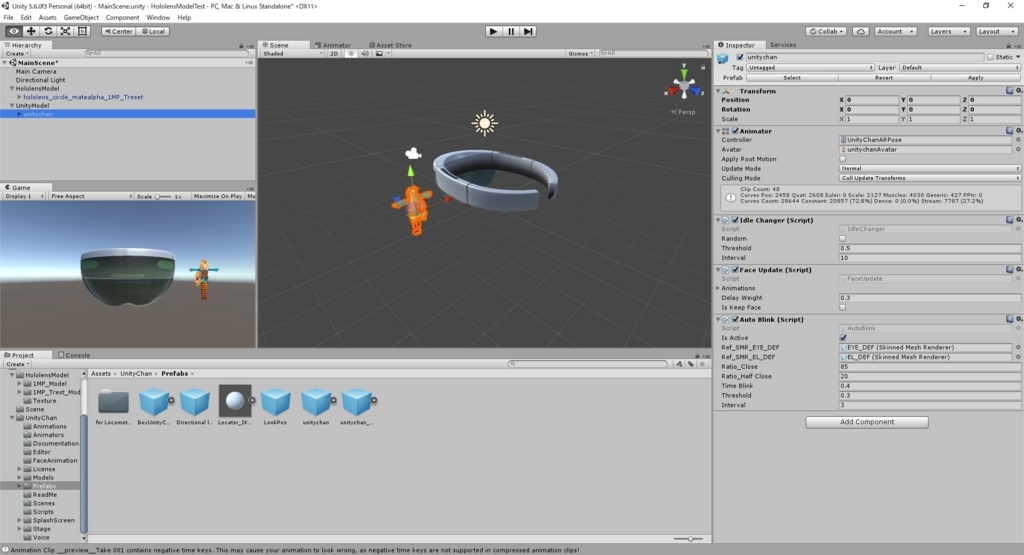Select the Rotate tool

click(48, 31)
